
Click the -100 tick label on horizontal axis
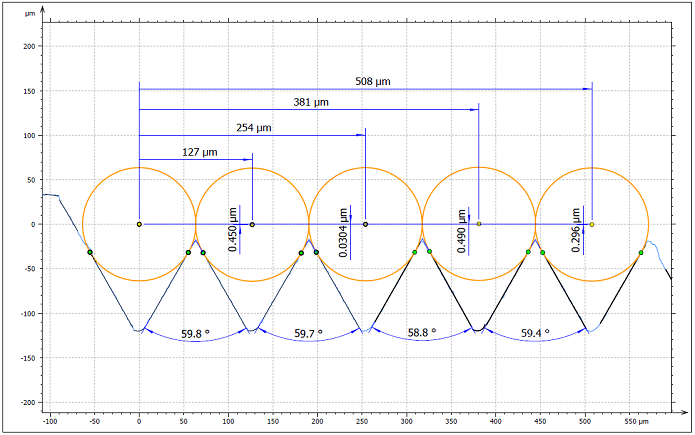[x=50, y=421]
